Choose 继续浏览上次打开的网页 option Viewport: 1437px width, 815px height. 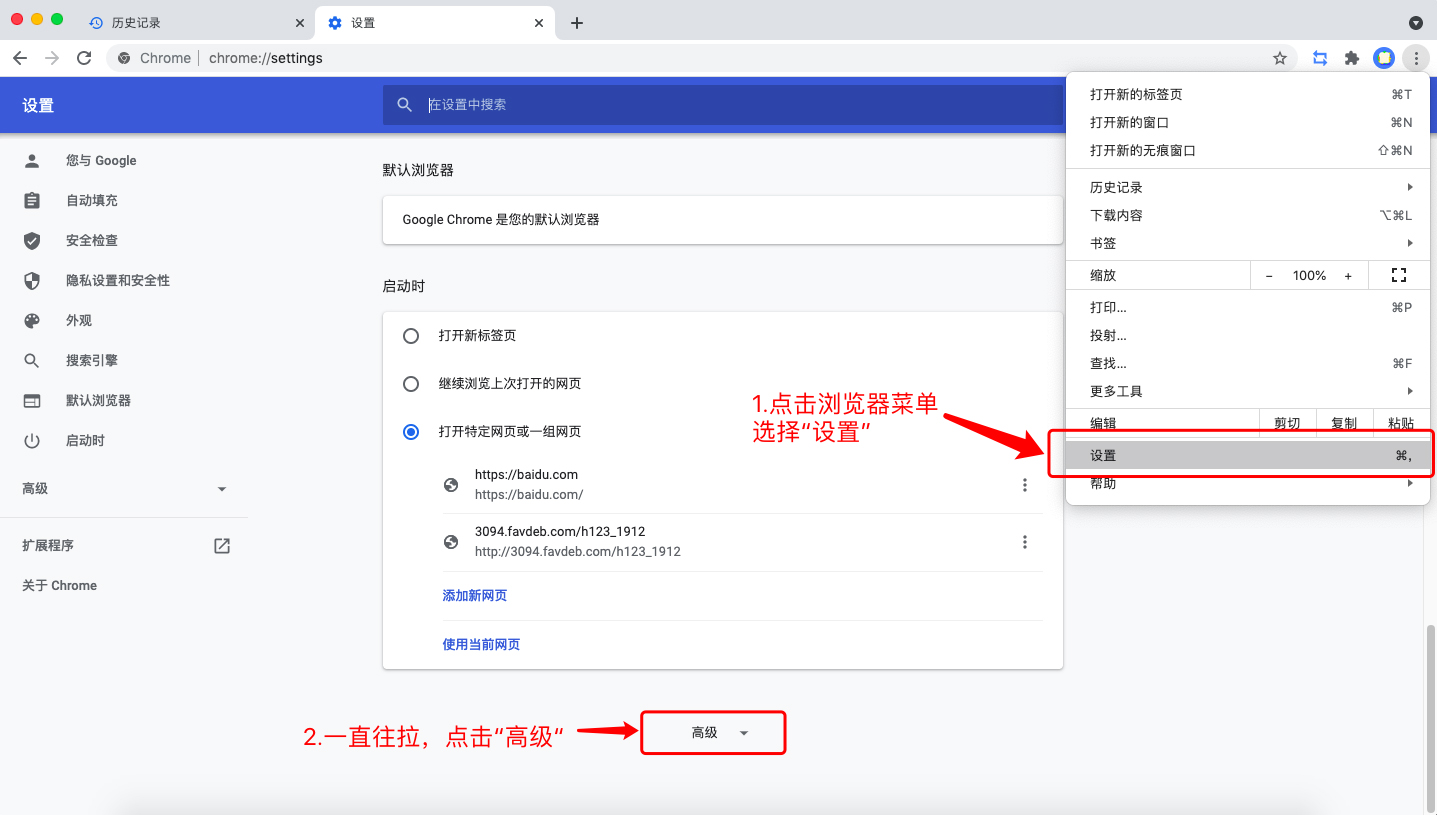click(410, 383)
